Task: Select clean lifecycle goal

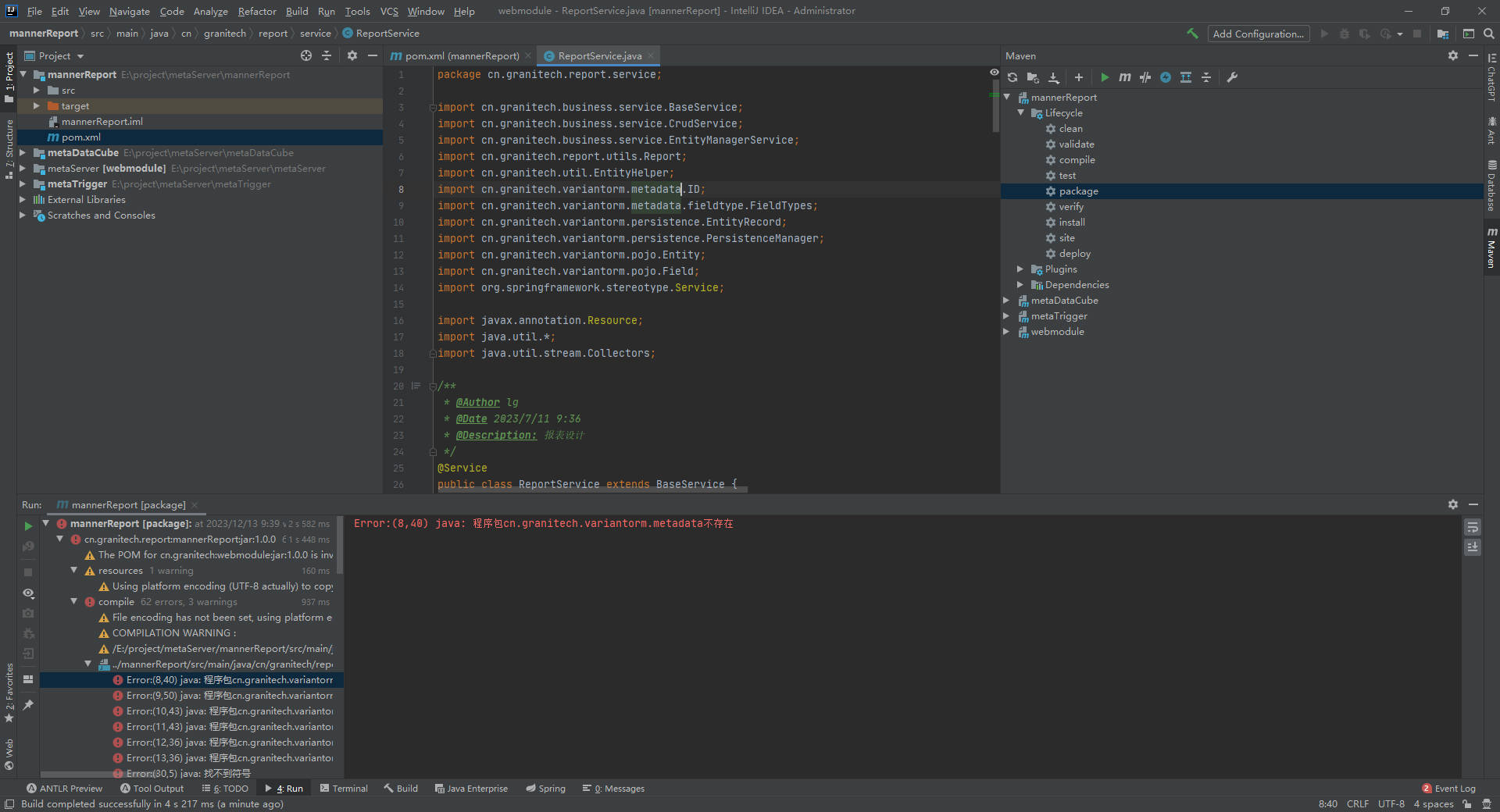Action: click(x=1070, y=129)
